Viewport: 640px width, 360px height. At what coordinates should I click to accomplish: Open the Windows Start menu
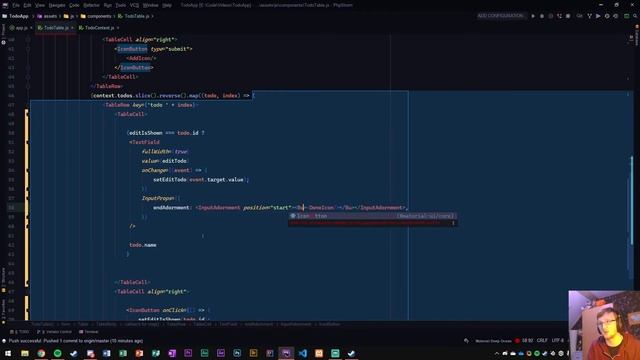8,353
